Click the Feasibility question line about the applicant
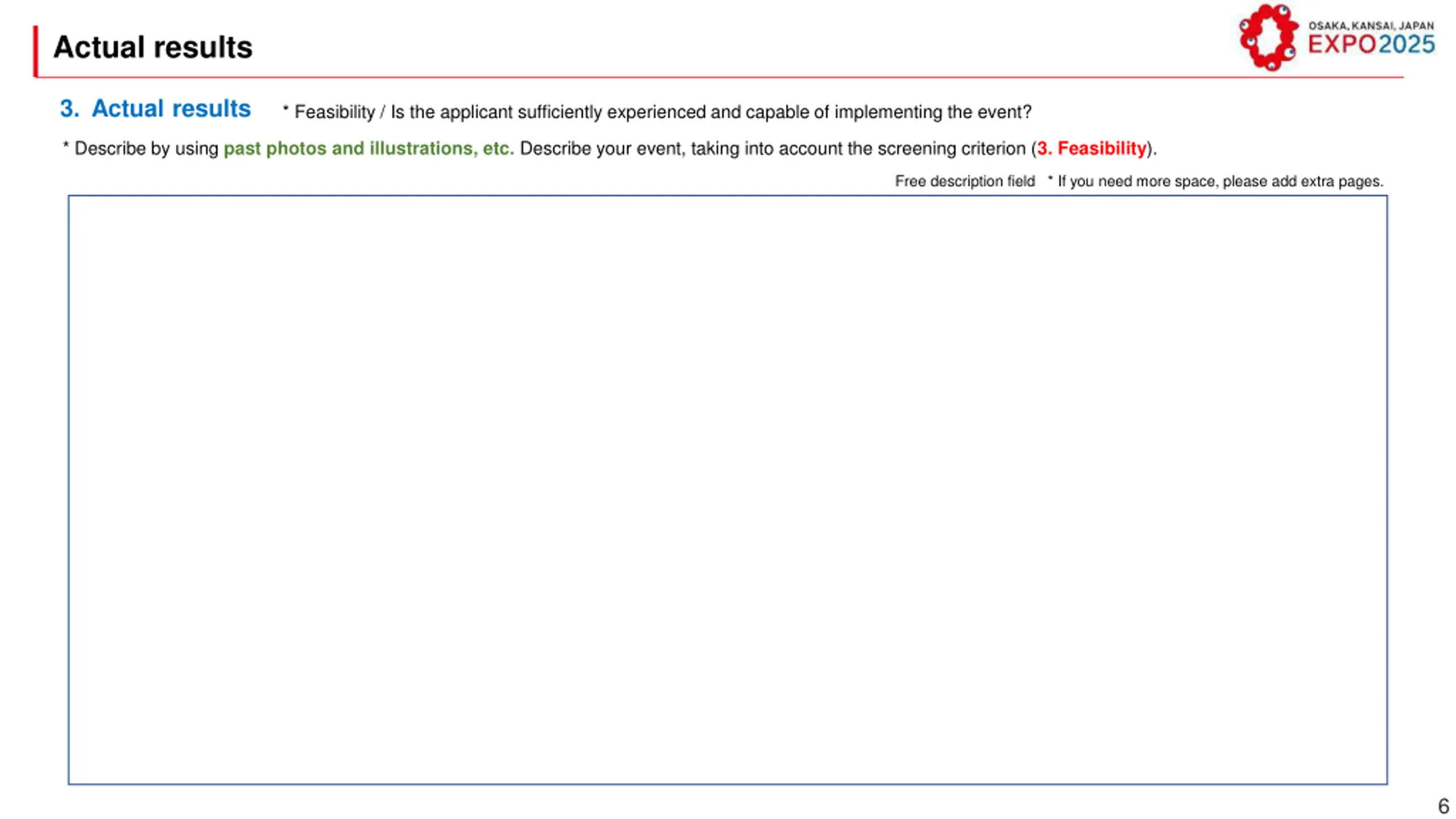Screen dimensions: 1456x819 pos(657,112)
